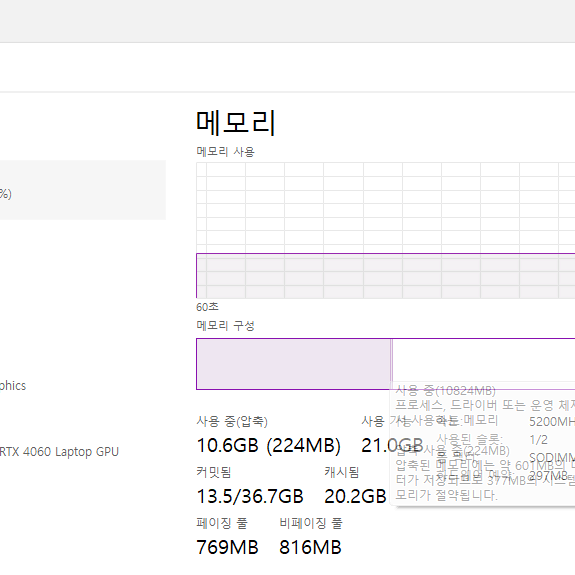The image size is (575, 575).
Task: Select the RTX 4060 Laptop GPU sidebar entry
Action: pos(59,451)
